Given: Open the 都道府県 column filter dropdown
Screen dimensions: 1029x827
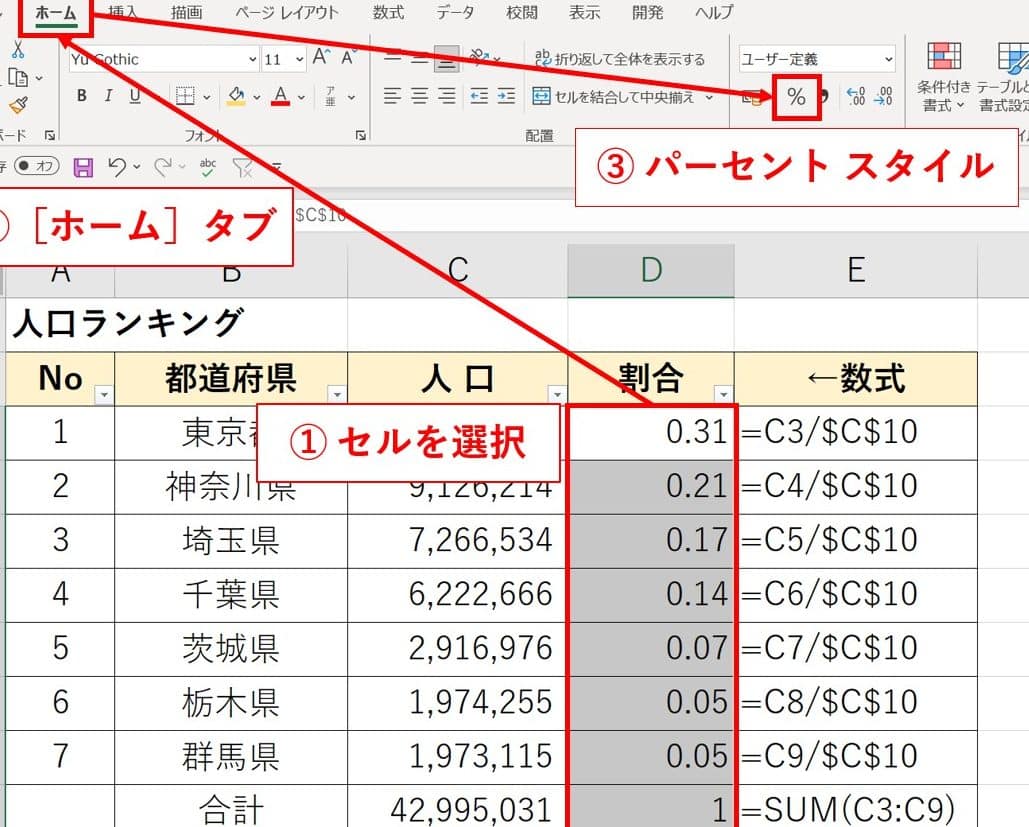Looking at the screenshot, I should point(337,394).
